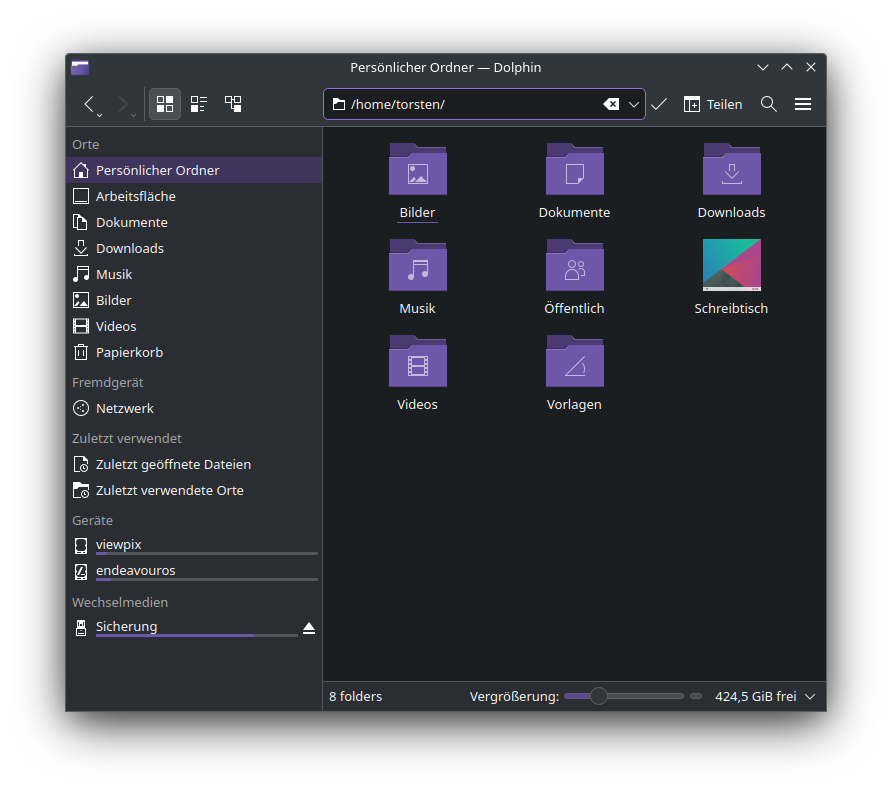Select the Downloads folder icon
The image size is (893, 790).
pos(732,169)
